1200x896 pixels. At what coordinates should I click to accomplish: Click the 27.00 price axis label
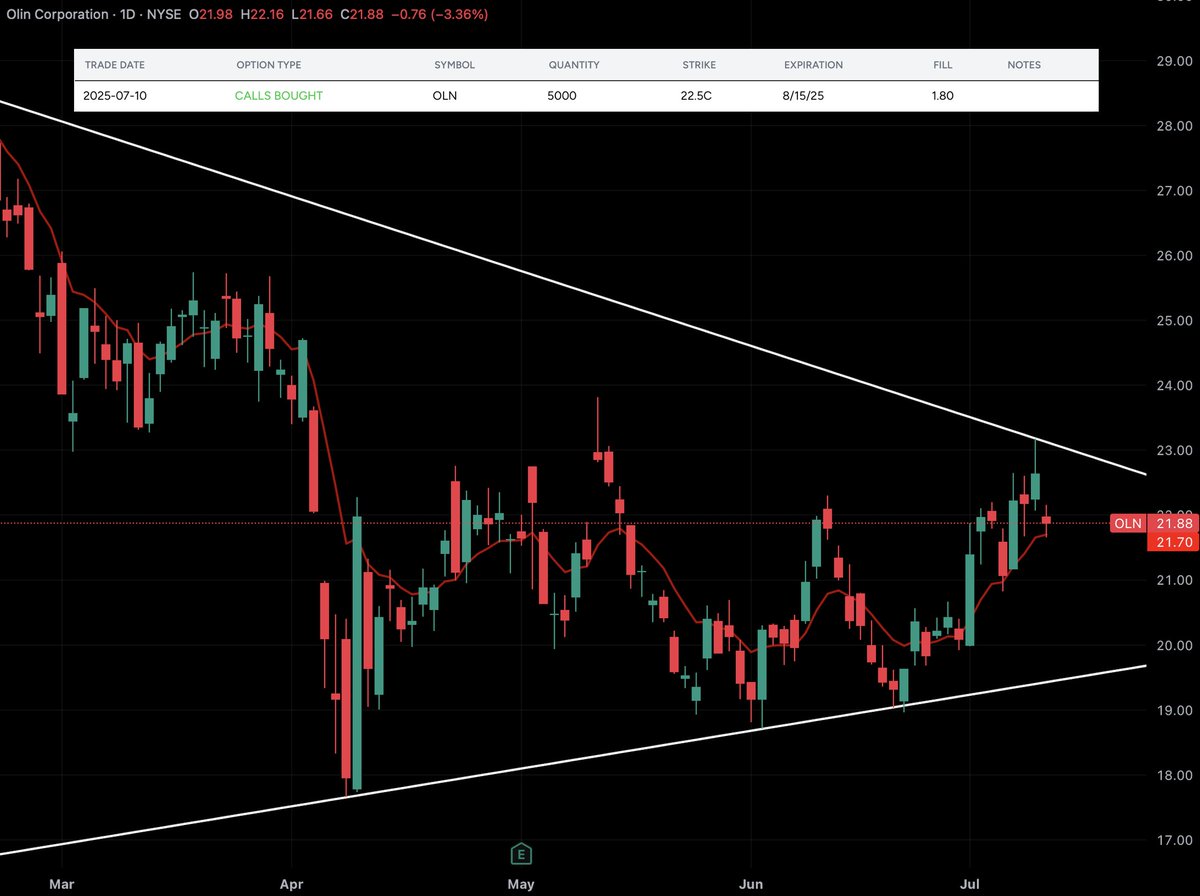point(1172,191)
